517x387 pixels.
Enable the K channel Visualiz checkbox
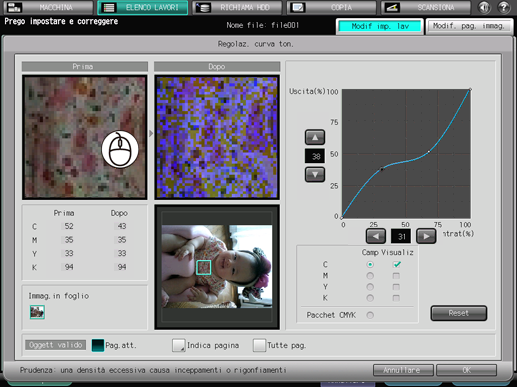coord(396,298)
